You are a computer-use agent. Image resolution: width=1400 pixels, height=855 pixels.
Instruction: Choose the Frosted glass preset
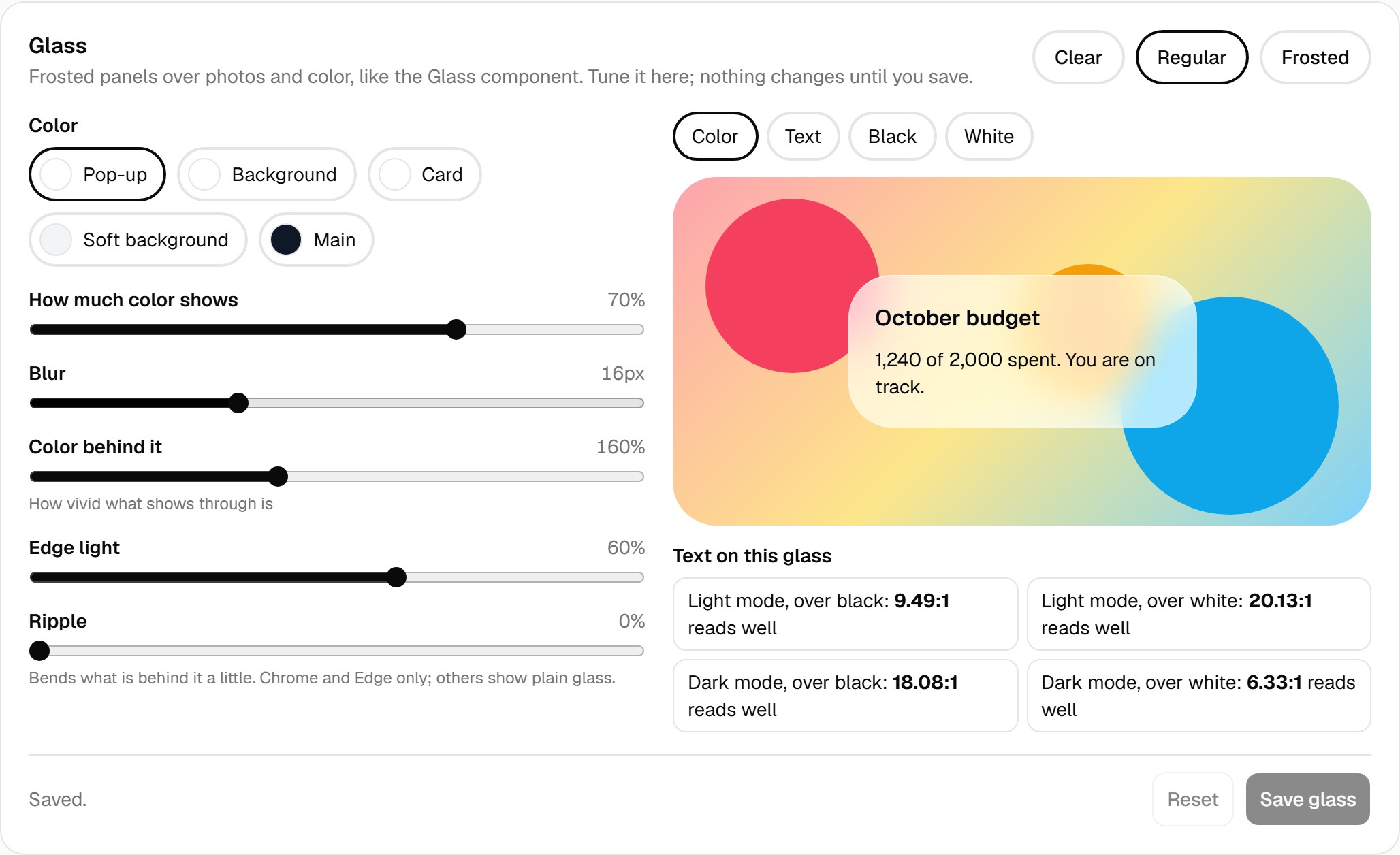[x=1315, y=57]
